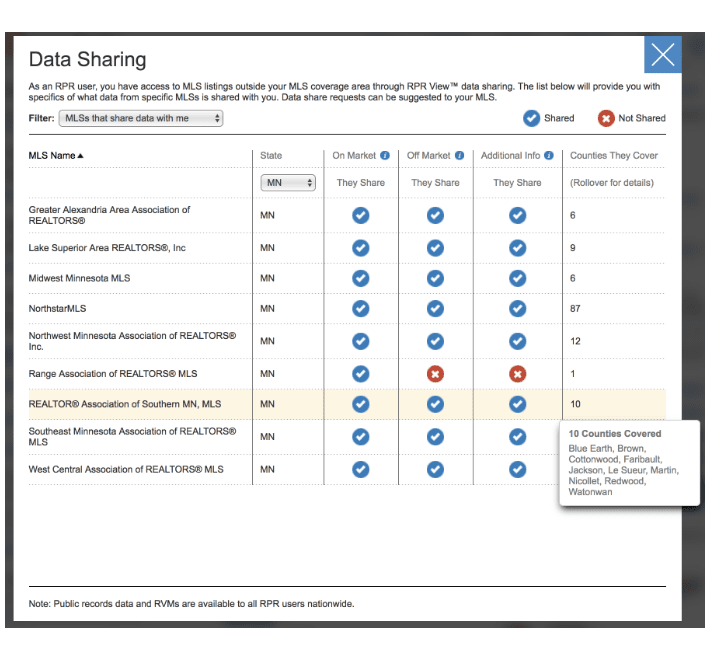Click the On Market info icon
This screenshot has width=718, height=651.
tap(385, 156)
